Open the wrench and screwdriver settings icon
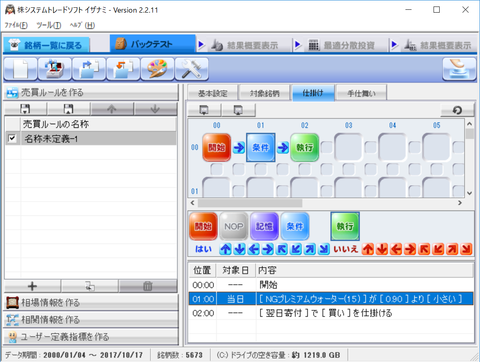The width and height of the screenshot is (480, 362). coord(192,69)
